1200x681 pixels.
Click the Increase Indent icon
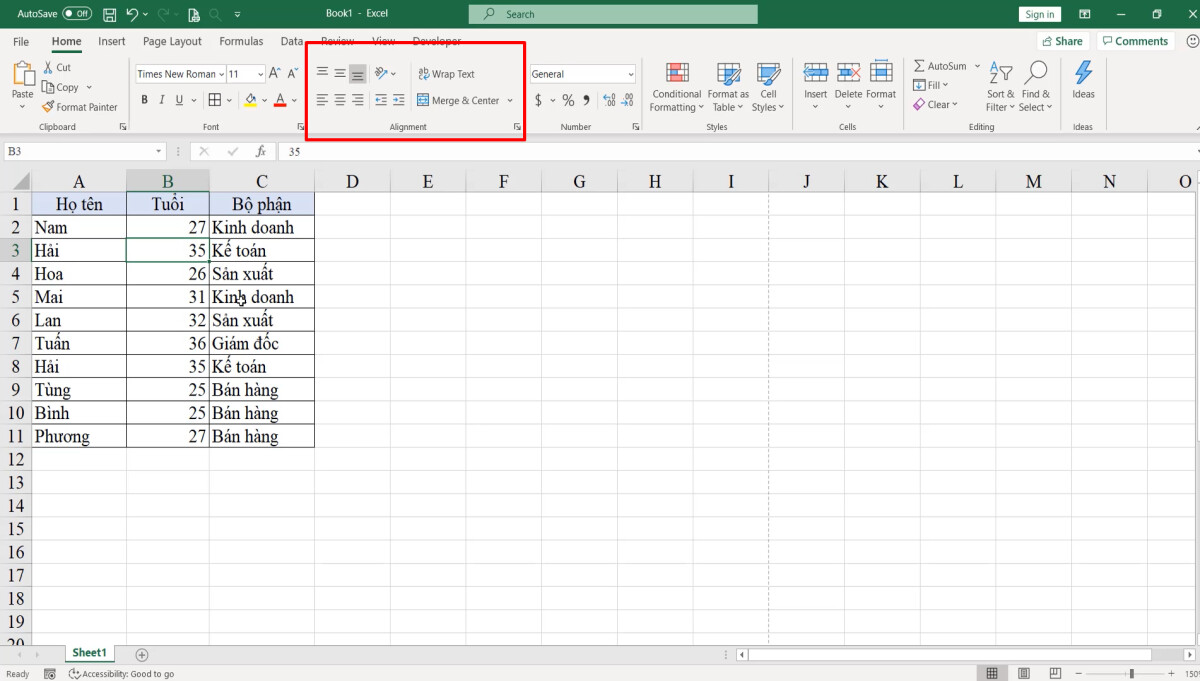pyautogui.click(x=399, y=100)
